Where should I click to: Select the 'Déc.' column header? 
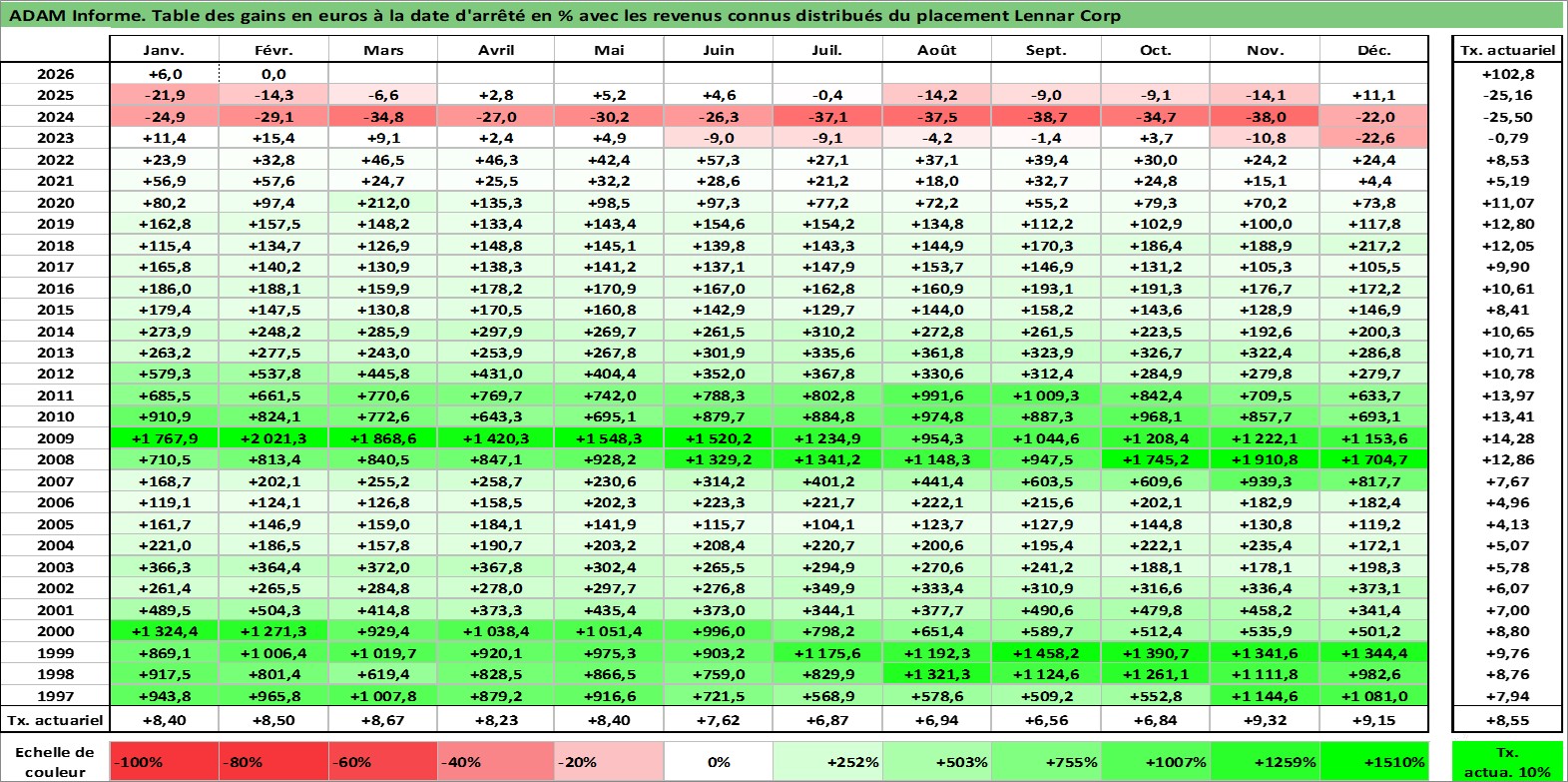pyautogui.click(x=1373, y=50)
